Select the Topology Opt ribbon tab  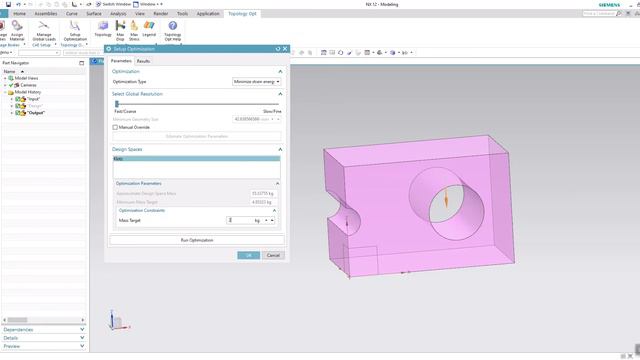242,13
